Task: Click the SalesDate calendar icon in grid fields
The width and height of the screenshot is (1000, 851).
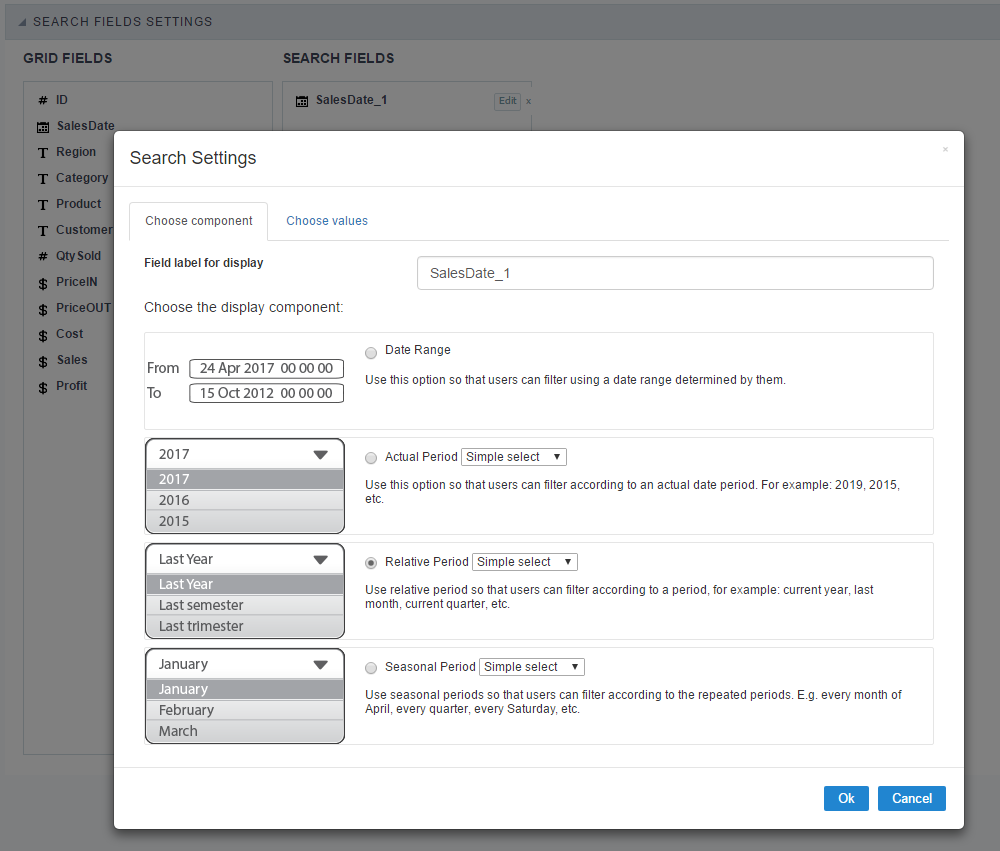Action: (x=43, y=127)
